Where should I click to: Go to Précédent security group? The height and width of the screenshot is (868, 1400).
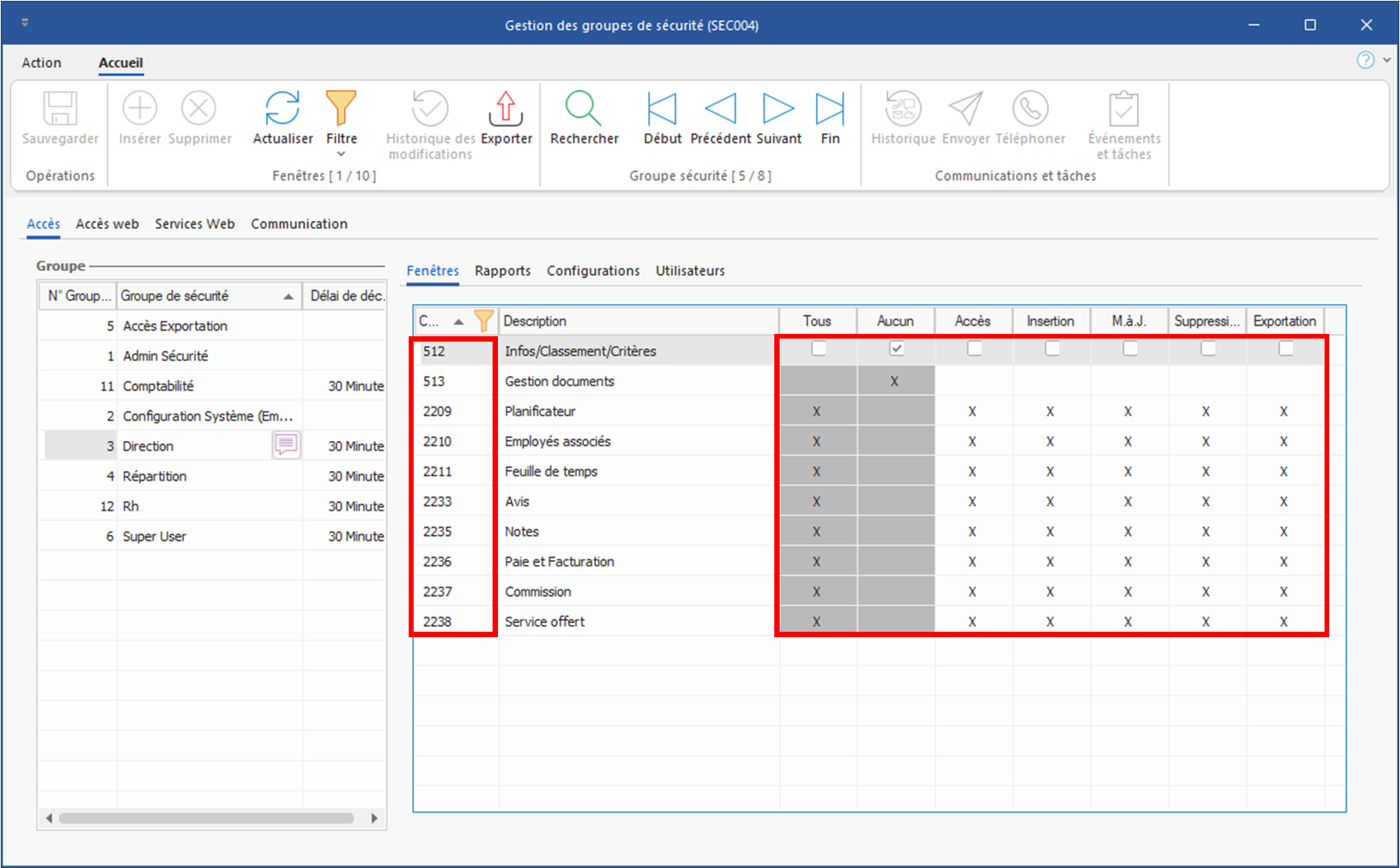pos(720,109)
